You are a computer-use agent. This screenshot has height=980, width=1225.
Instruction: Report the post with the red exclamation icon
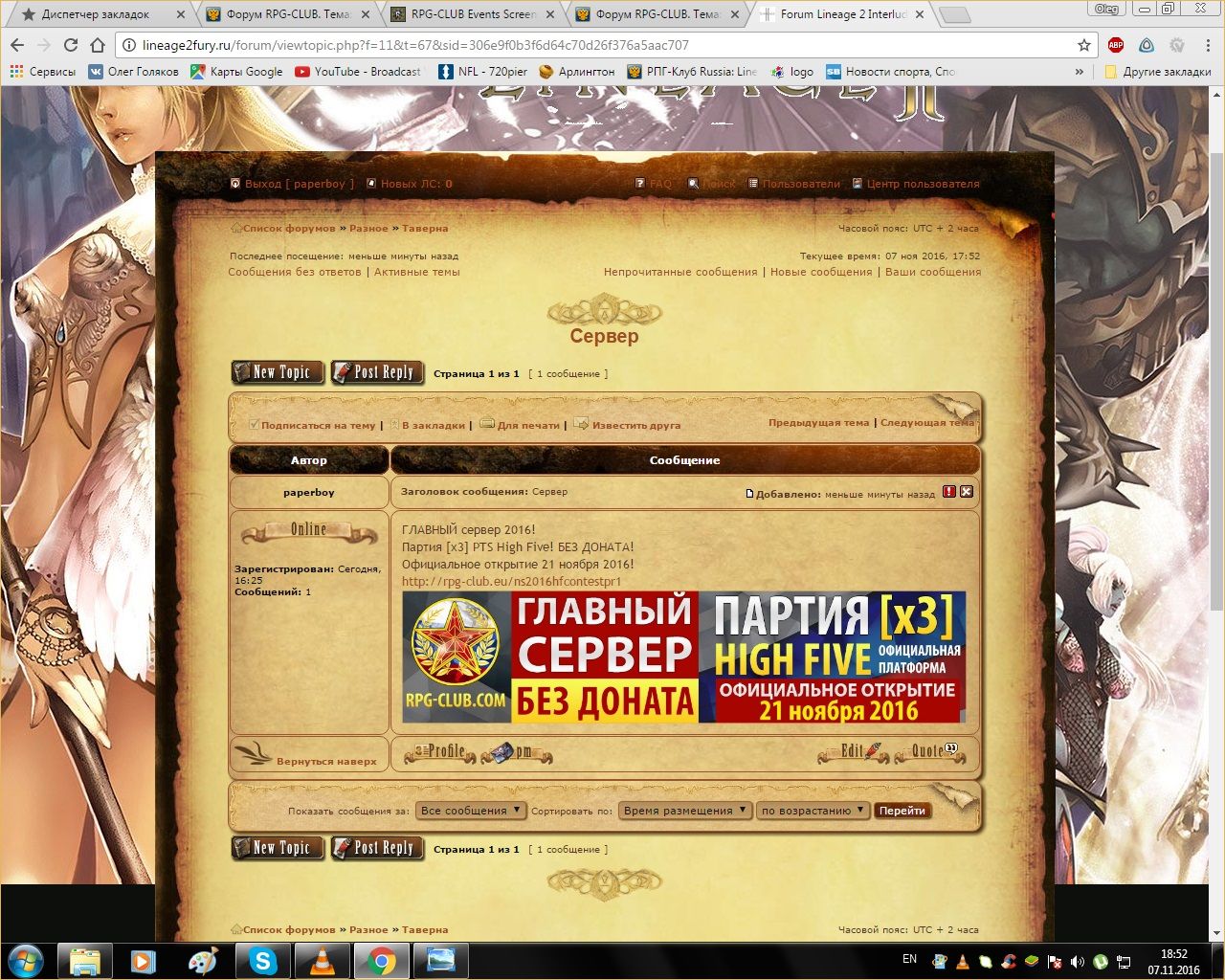click(949, 492)
